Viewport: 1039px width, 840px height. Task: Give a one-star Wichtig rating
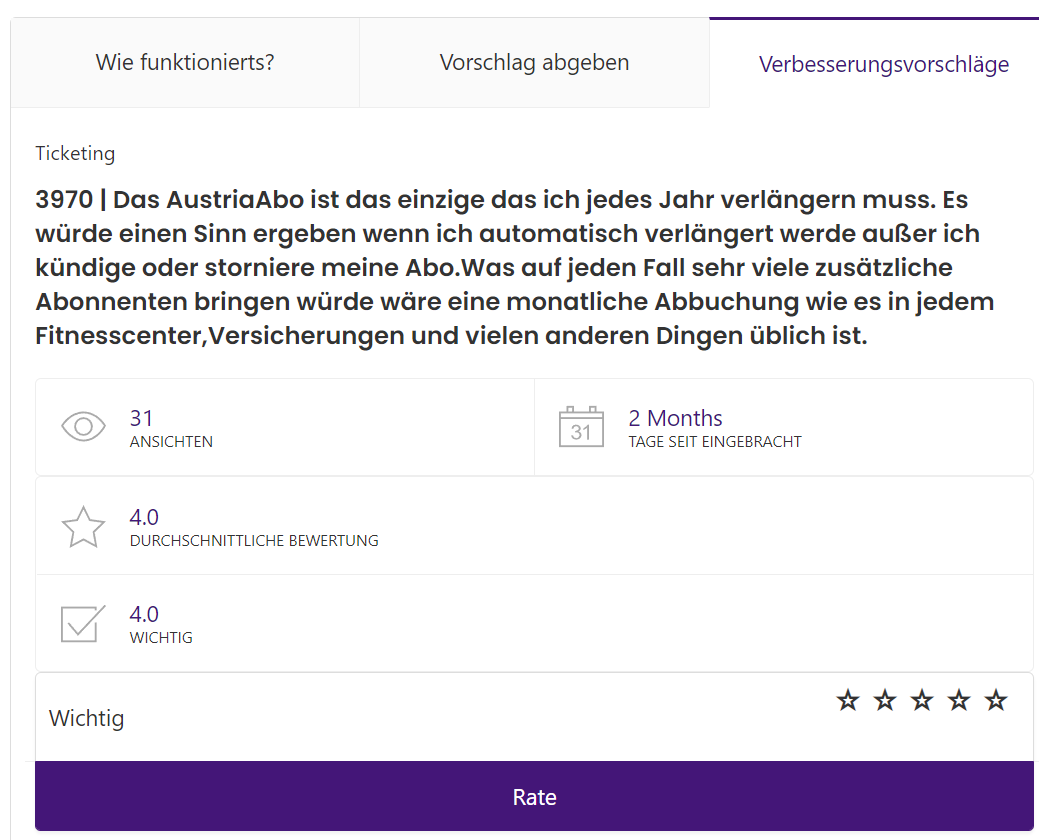[848, 700]
